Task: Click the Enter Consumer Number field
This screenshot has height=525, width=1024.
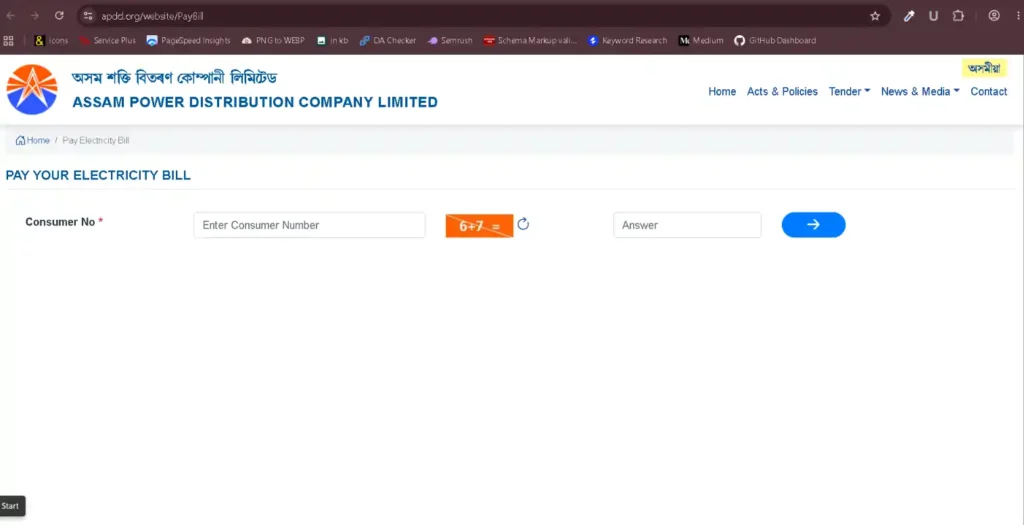Action: [310, 225]
